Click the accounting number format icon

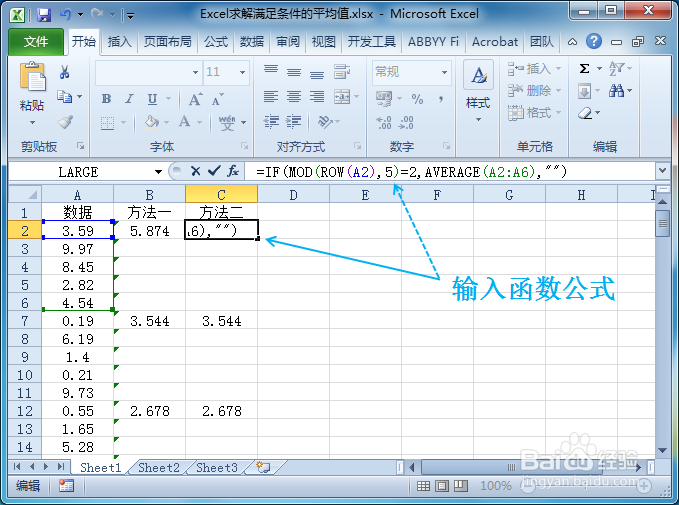point(384,99)
